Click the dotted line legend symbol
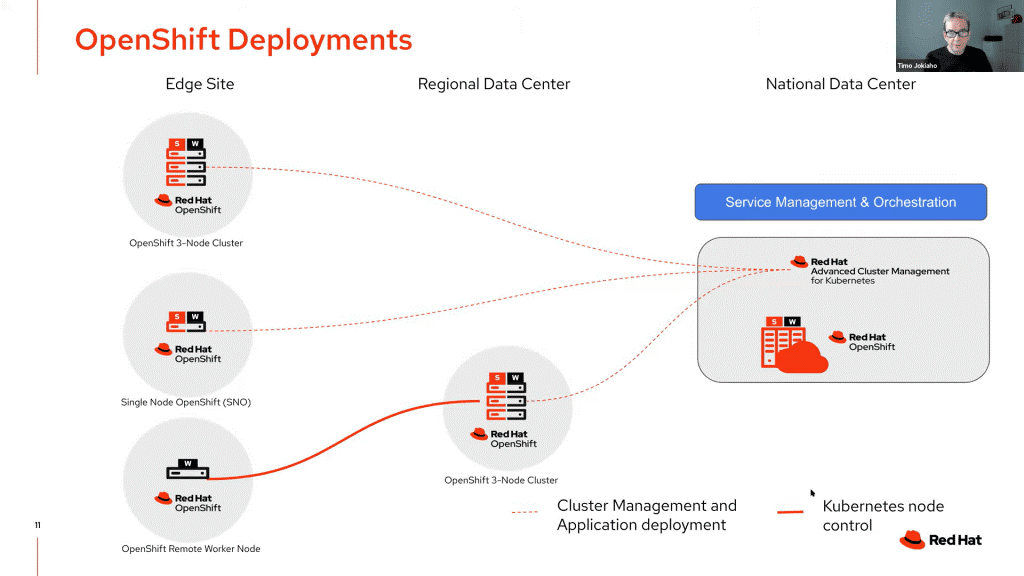Image resolution: width=1024 pixels, height=576 pixels. pyautogui.click(x=525, y=513)
